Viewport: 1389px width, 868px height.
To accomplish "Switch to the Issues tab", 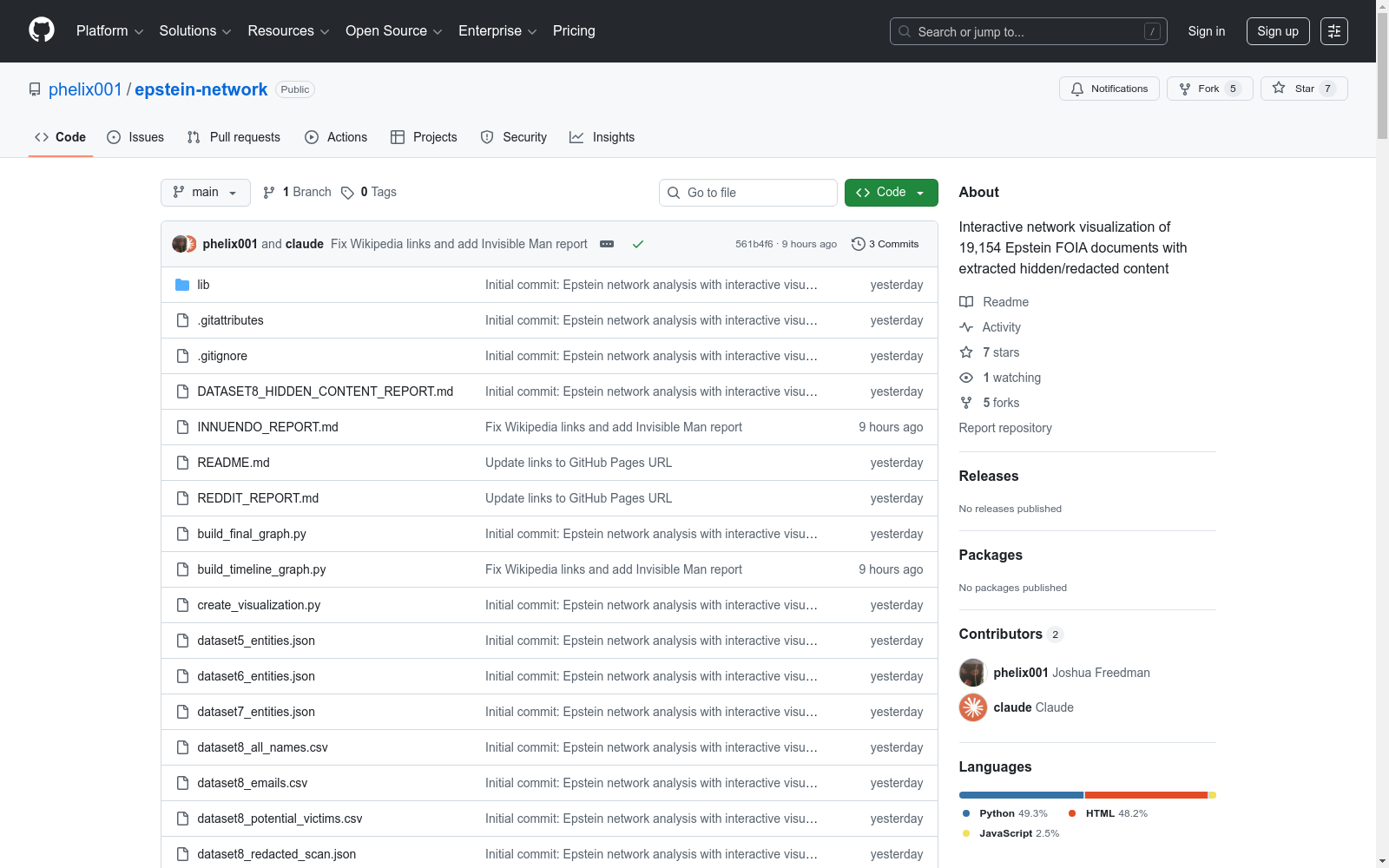I will [135, 137].
